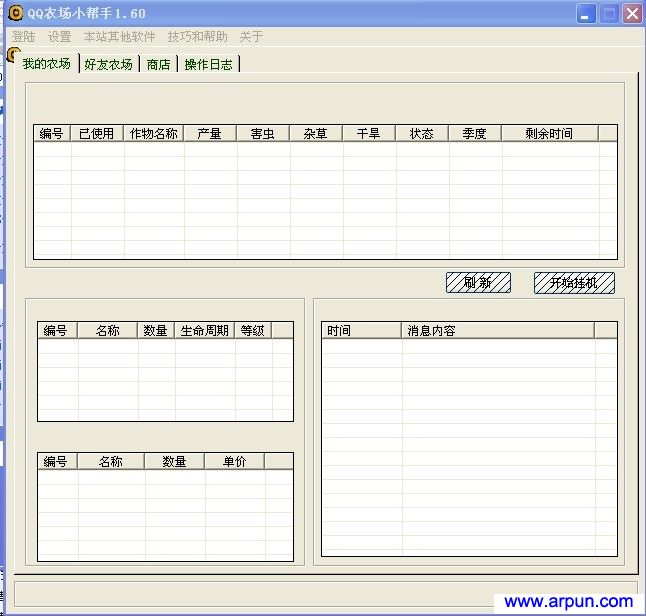The height and width of the screenshot is (616, 646).
Task: Click the 杂草 column header
Action: (x=316, y=134)
